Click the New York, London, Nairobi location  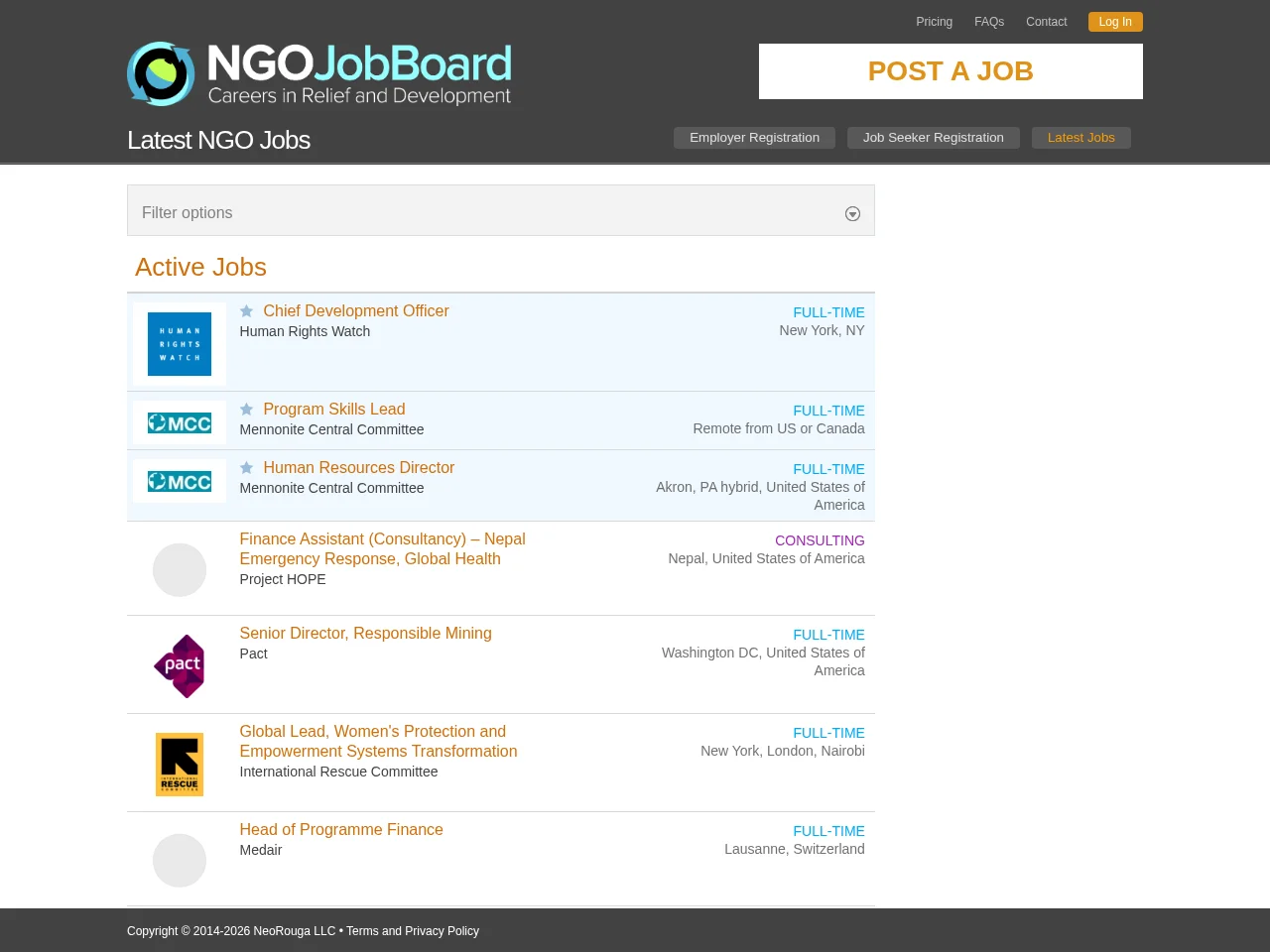click(783, 752)
